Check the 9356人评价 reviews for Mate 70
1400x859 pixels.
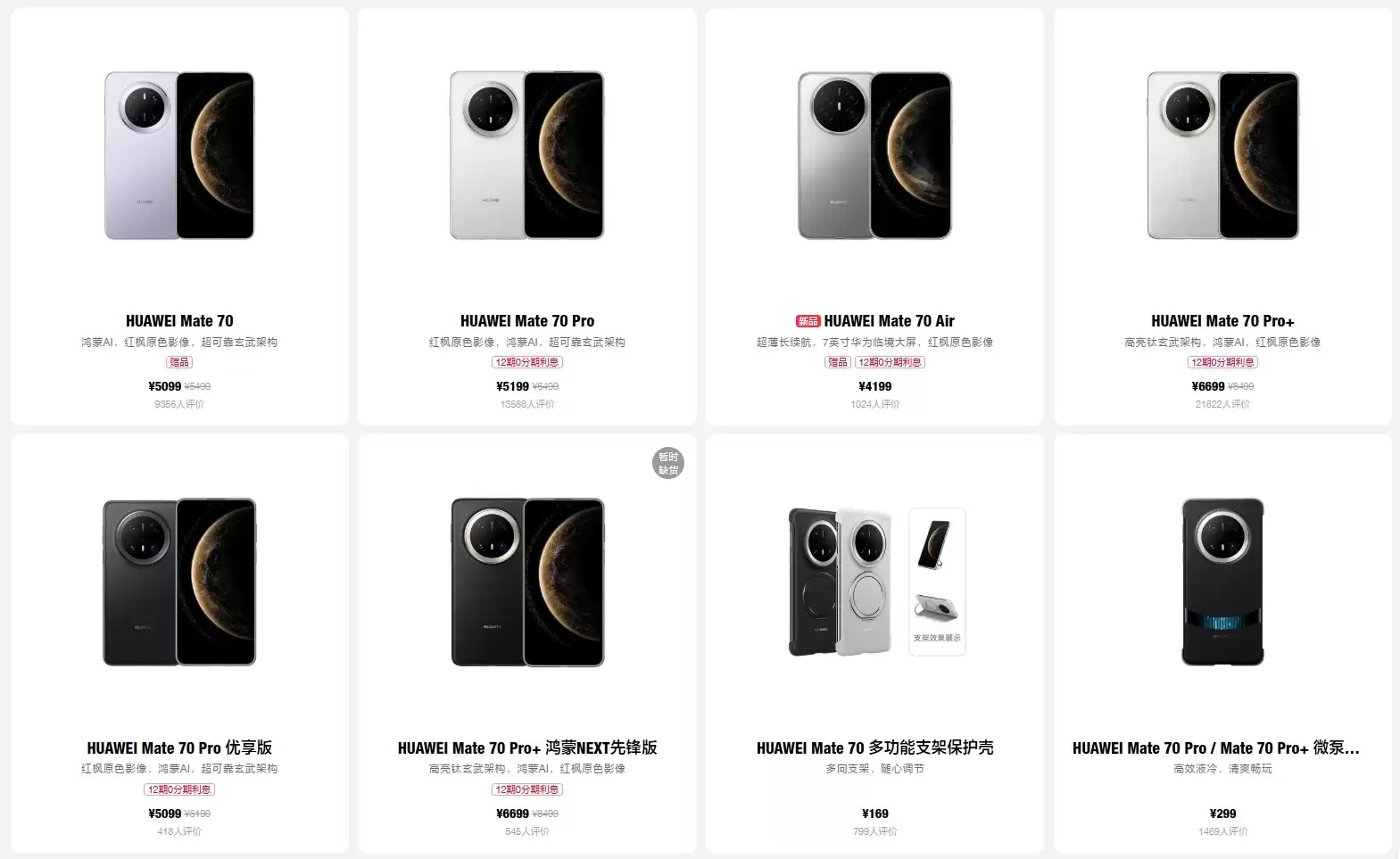tap(178, 403)
